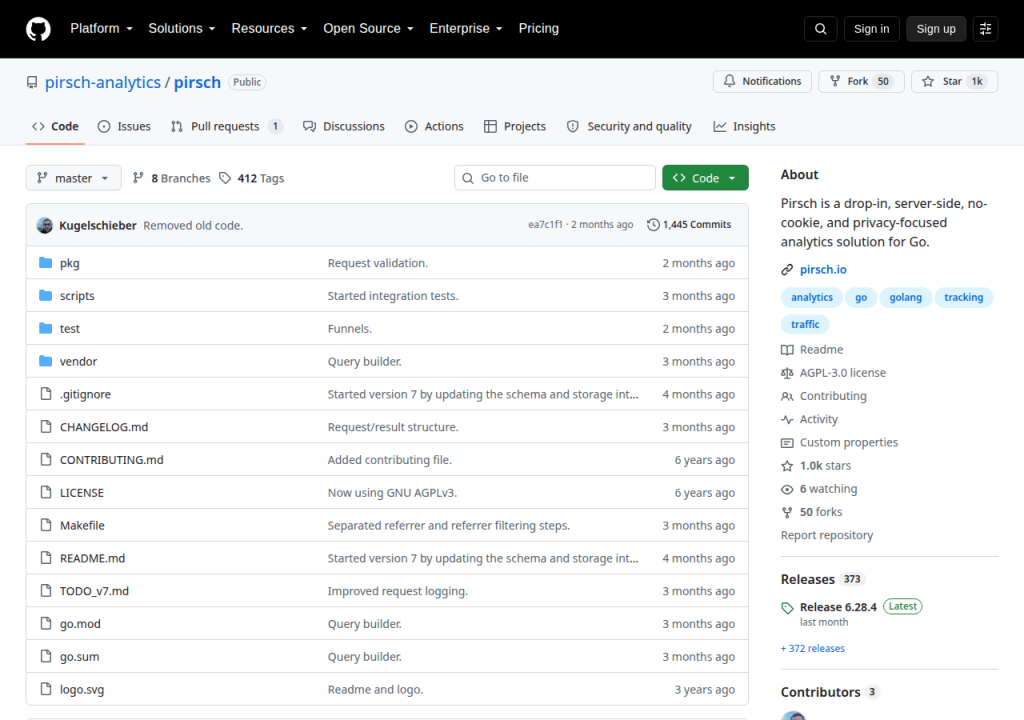1024x720 pixels.
Task: Click the fork icon next to Fork
Action: pos(835,81)
